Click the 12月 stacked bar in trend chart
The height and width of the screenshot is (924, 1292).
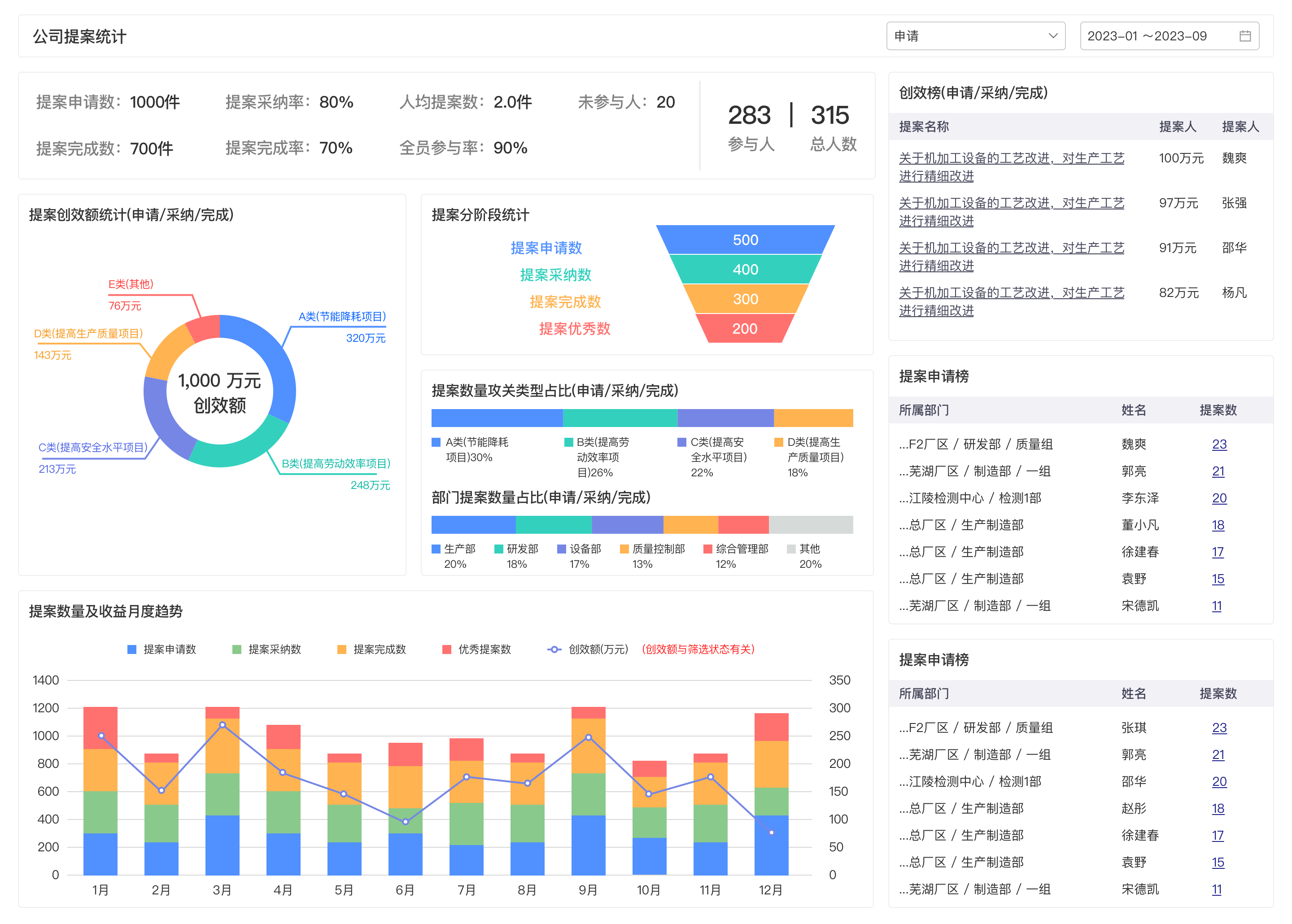pos(772,794)
